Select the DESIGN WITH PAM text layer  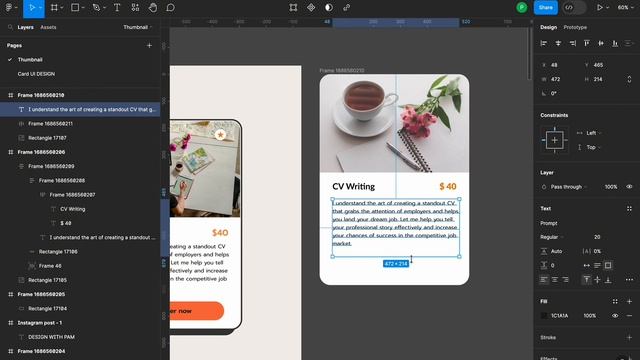[x=51, y=337]
